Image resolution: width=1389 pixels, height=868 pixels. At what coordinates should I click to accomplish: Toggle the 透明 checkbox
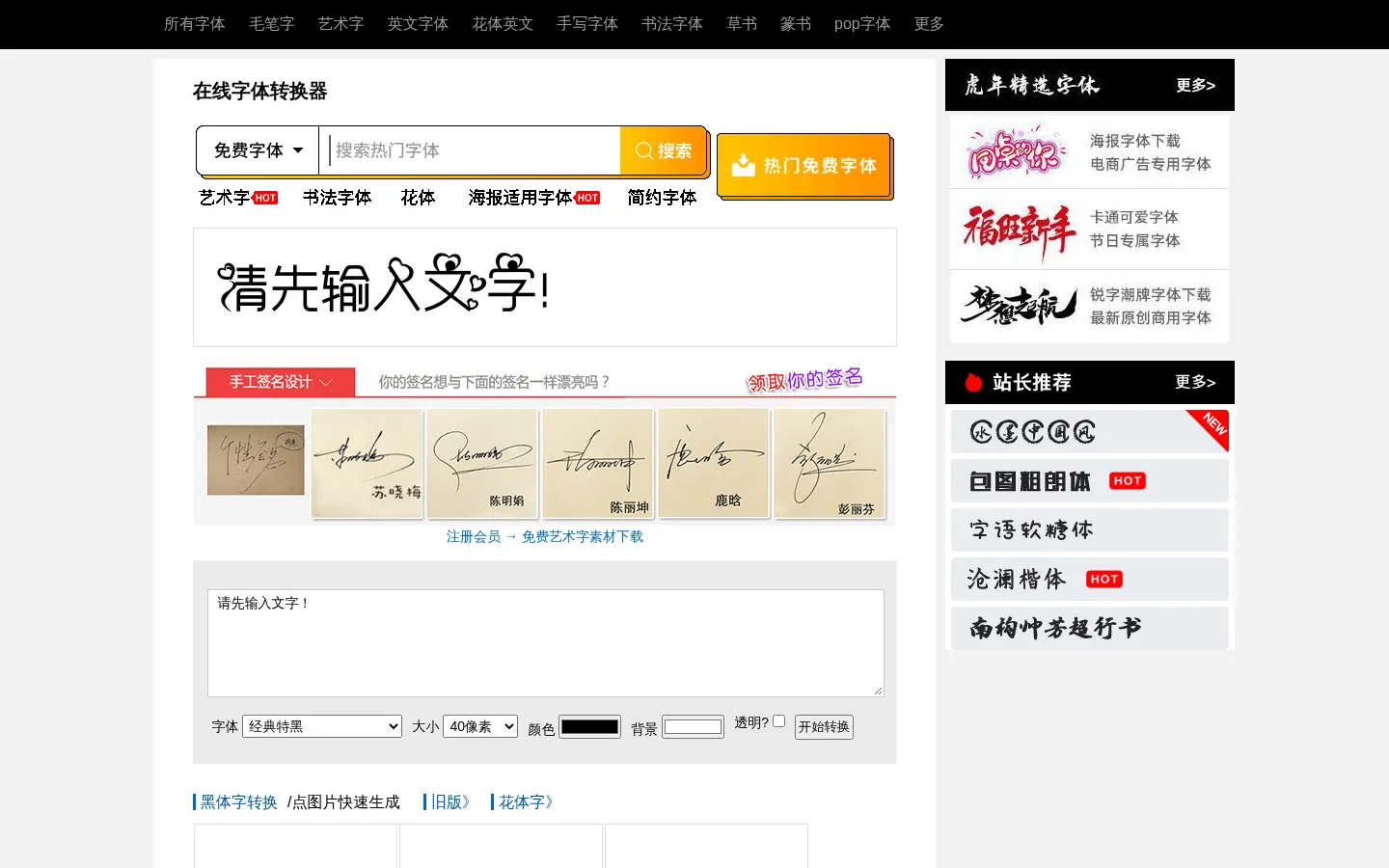[x=778, y=720]
